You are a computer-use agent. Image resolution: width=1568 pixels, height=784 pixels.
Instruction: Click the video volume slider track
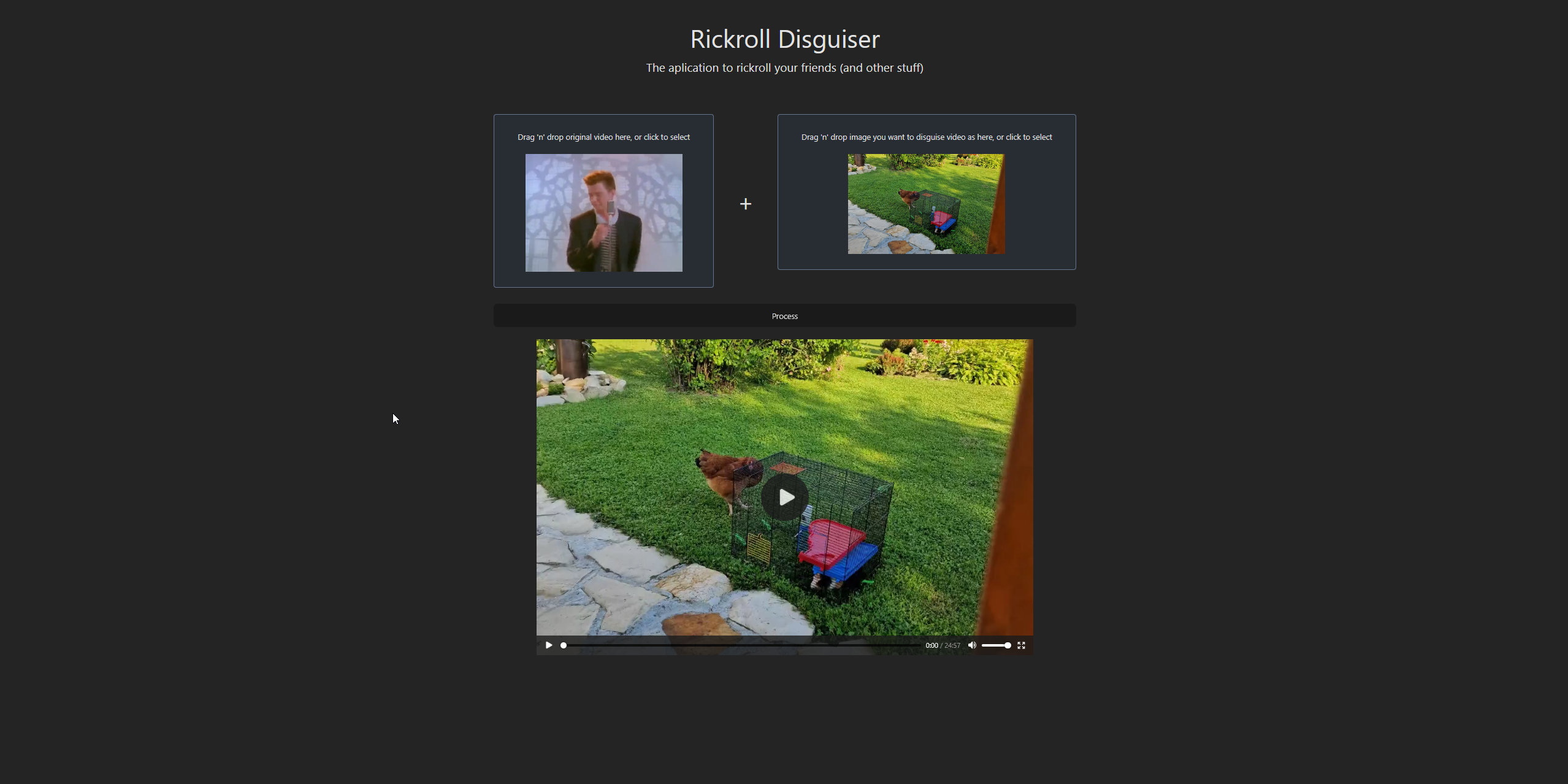pos(993,645)
